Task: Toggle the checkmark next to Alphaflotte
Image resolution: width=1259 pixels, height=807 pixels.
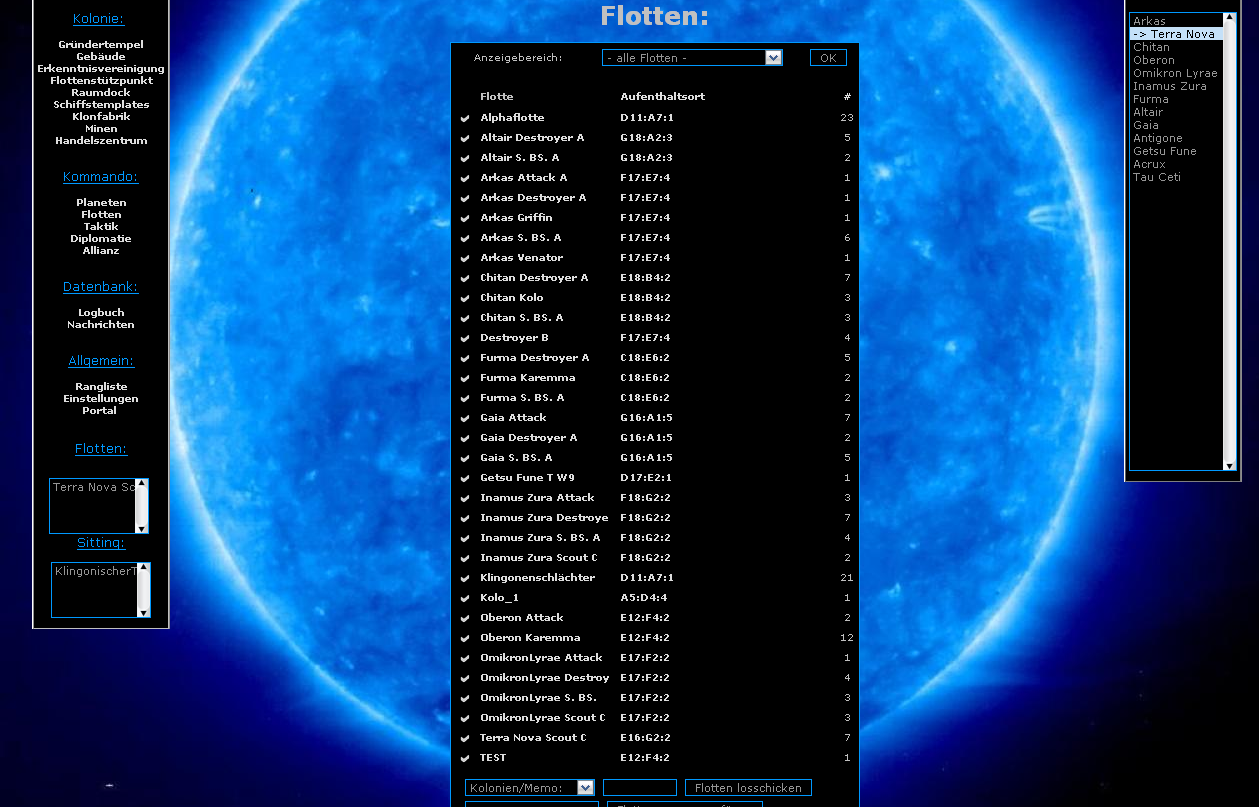Action: tap(465, 119)
